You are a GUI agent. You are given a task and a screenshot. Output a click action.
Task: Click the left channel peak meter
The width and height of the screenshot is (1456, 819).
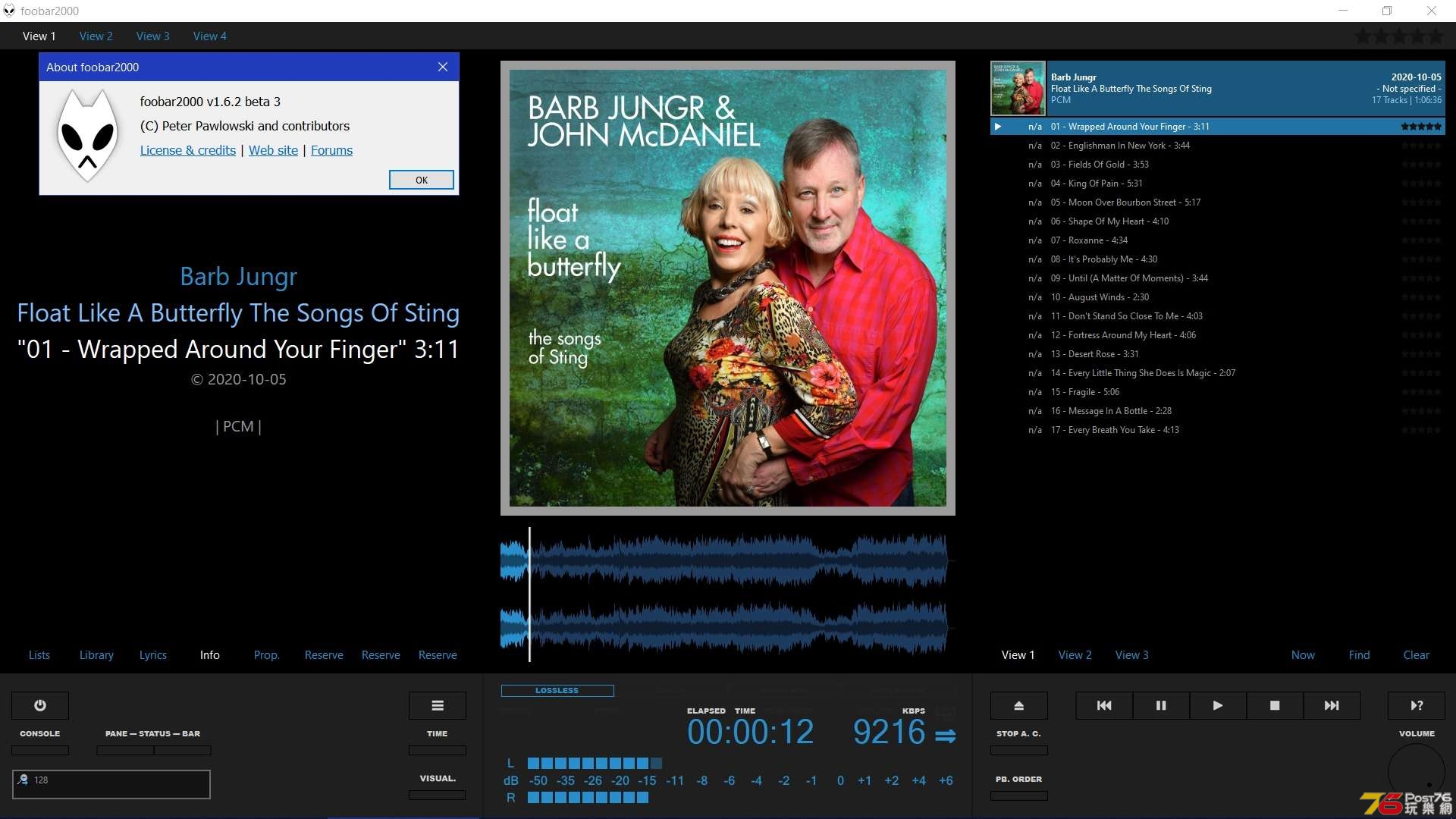coord(595,763)
